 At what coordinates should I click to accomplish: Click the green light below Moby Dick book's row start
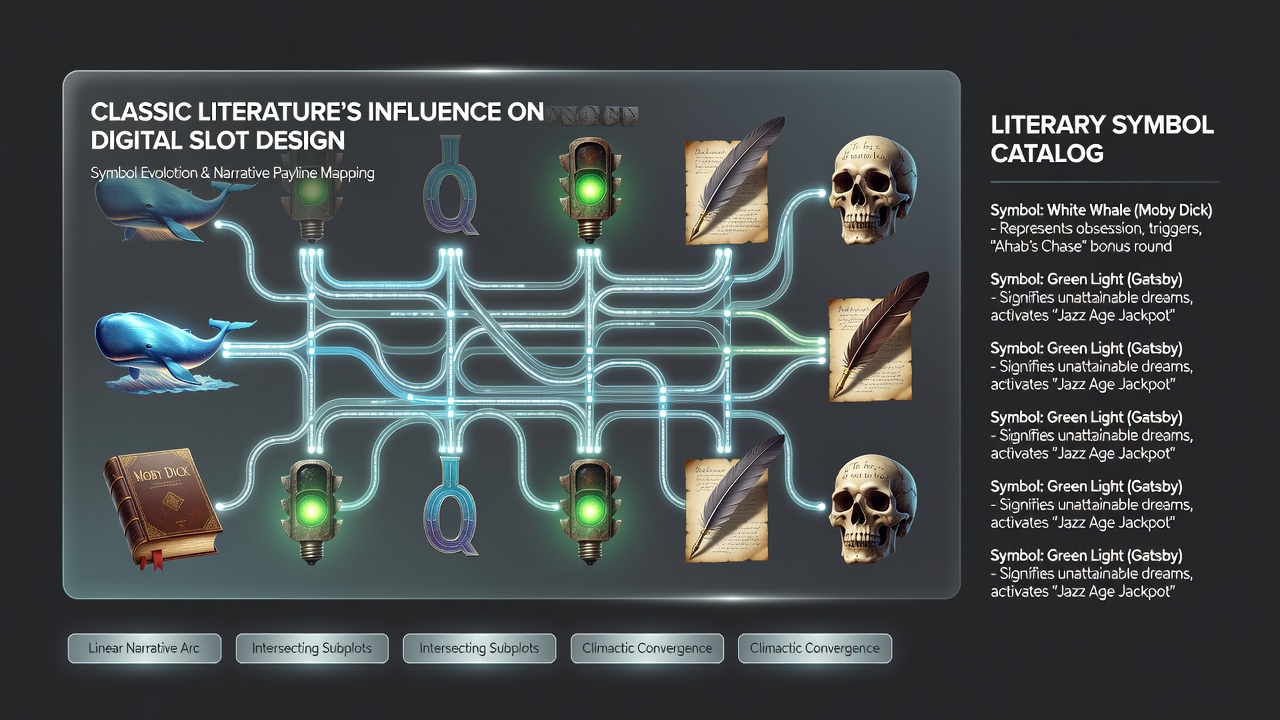click(x=312, y=506)
